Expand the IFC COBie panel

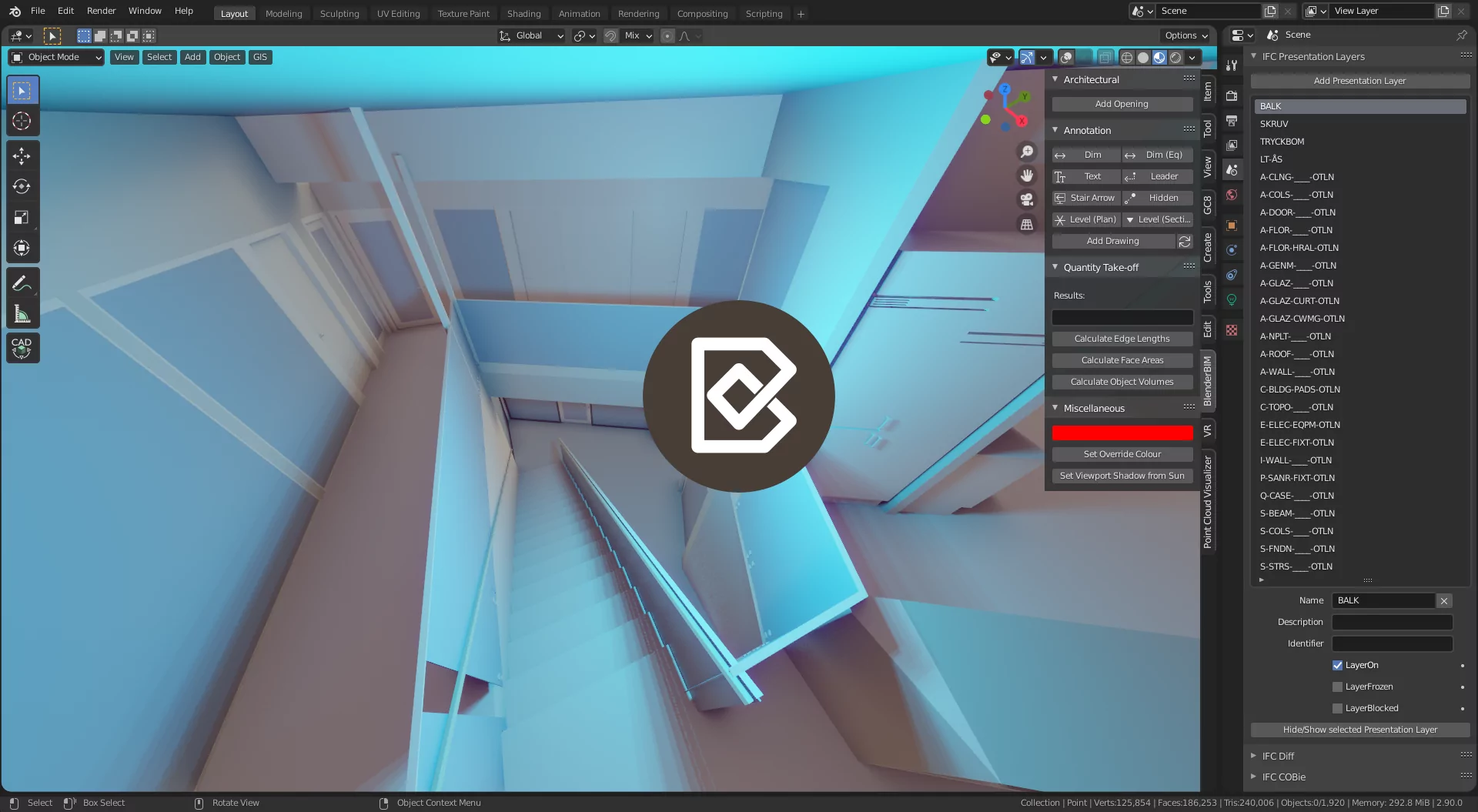[x=1253, y=777]
